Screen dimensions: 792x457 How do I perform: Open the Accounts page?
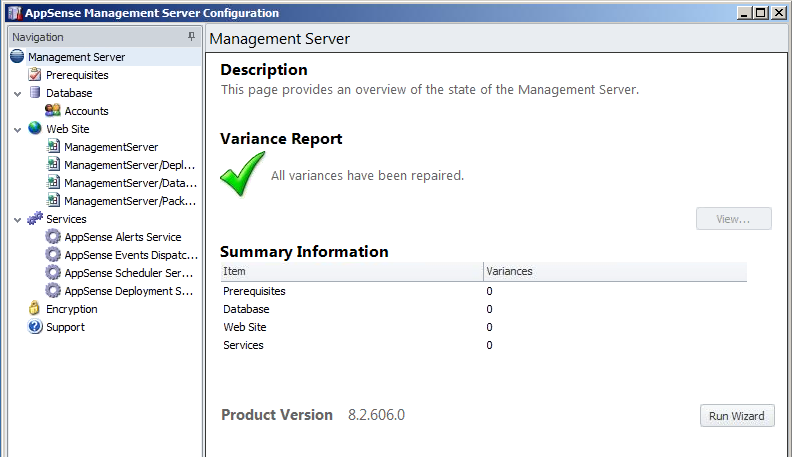point(86,111)
